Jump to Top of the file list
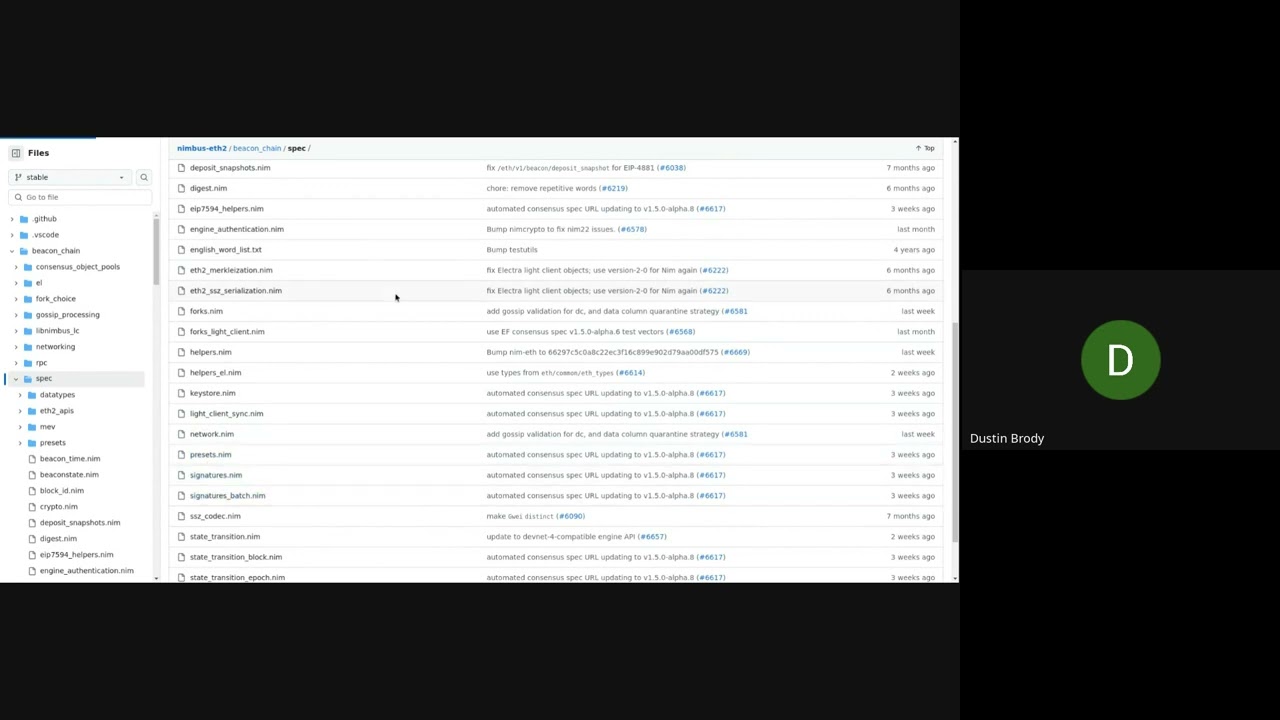Screen dimensions: 1280x720 (x=925, y=148)
